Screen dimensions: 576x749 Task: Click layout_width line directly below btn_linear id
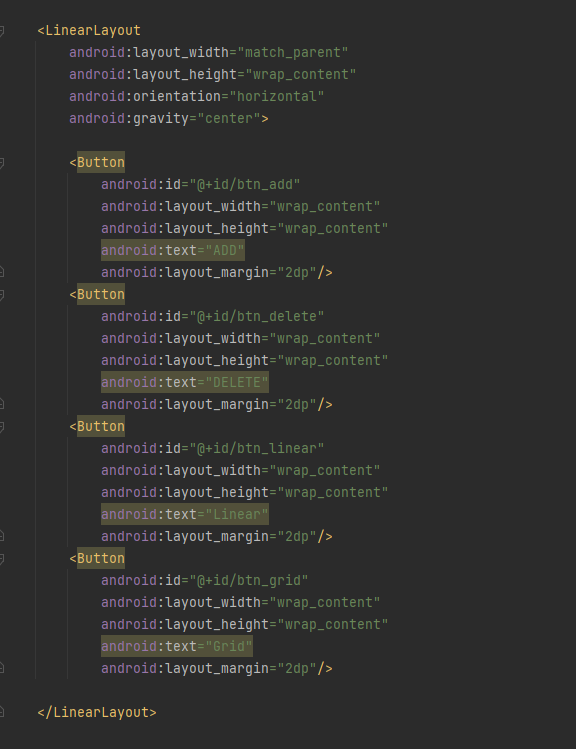click(x=241, y=470)
